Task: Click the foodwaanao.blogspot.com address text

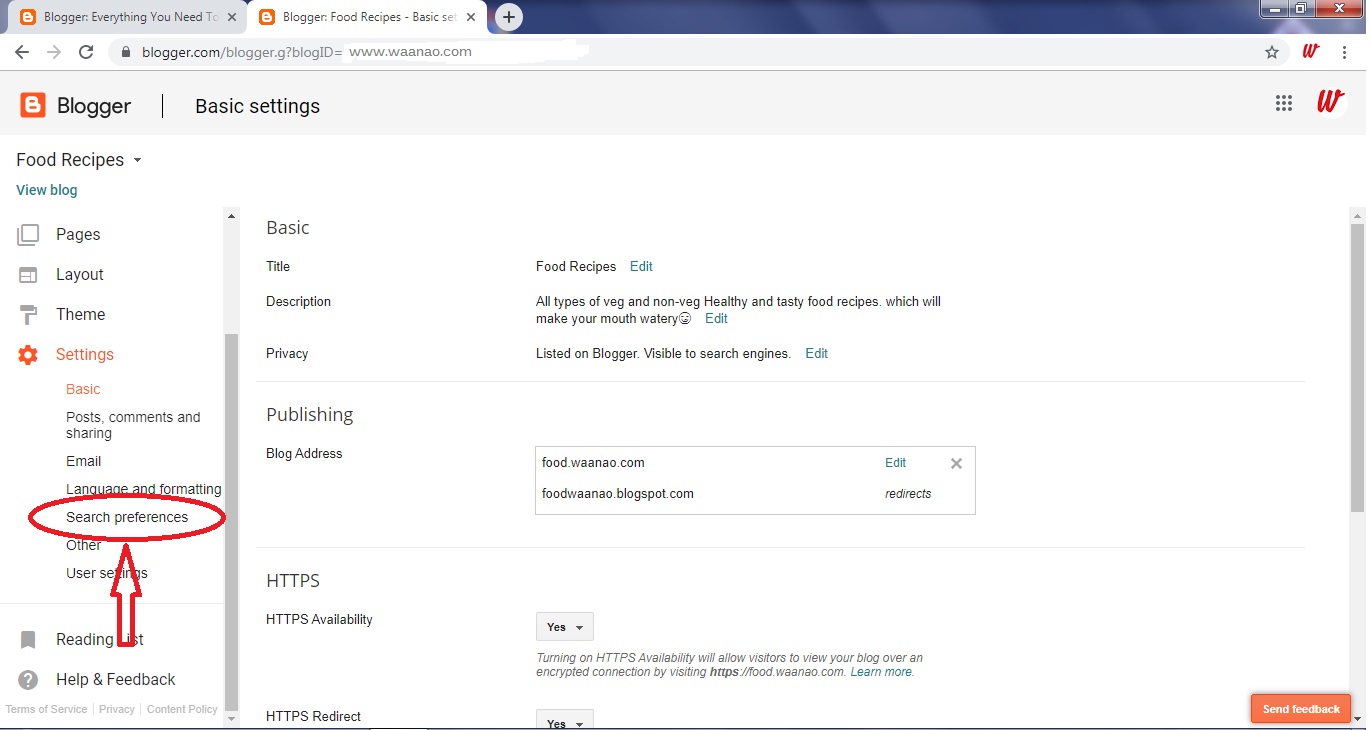Action: (618, 493)
